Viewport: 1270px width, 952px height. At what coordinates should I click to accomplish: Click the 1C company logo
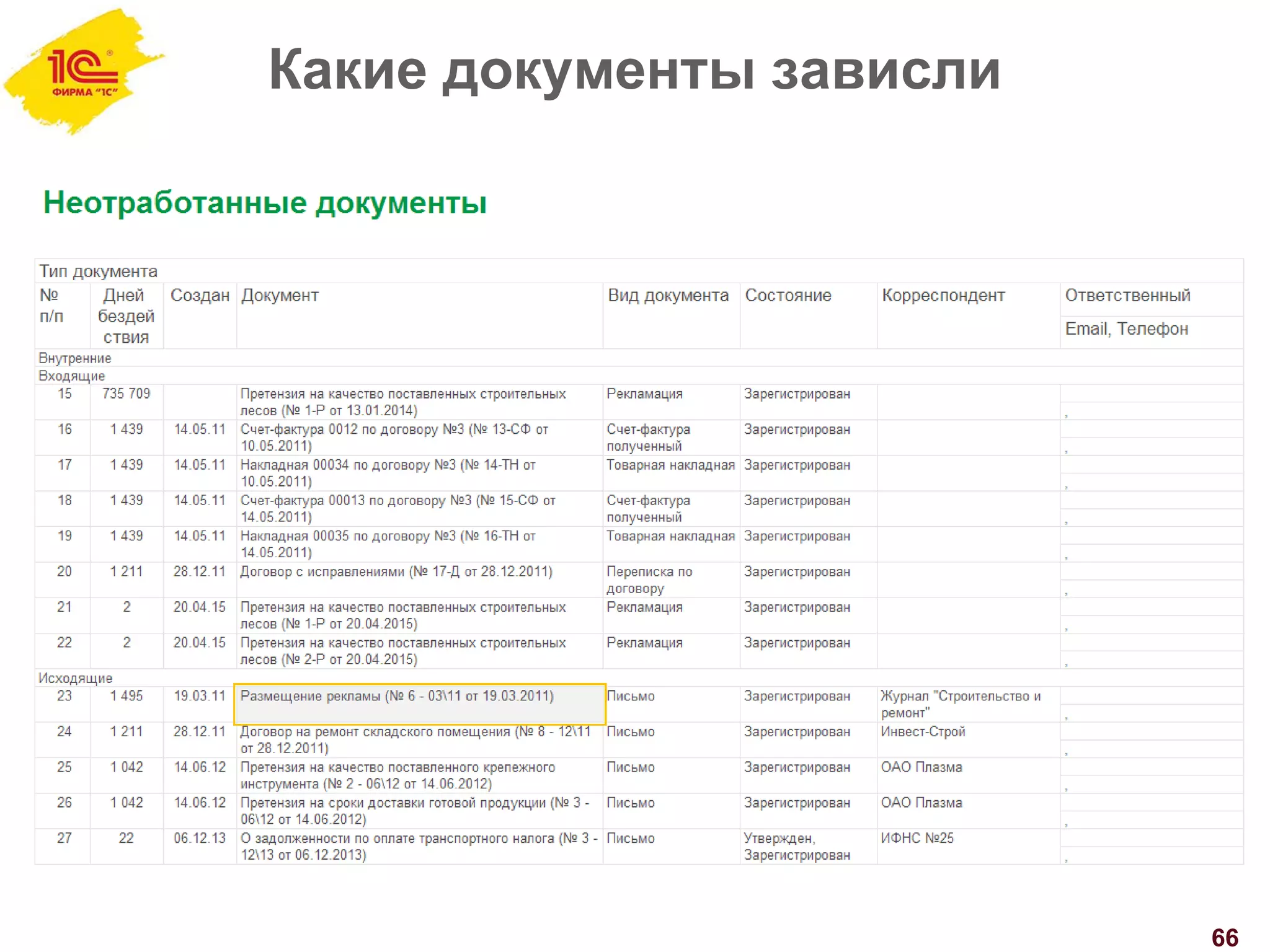(84, 71)
